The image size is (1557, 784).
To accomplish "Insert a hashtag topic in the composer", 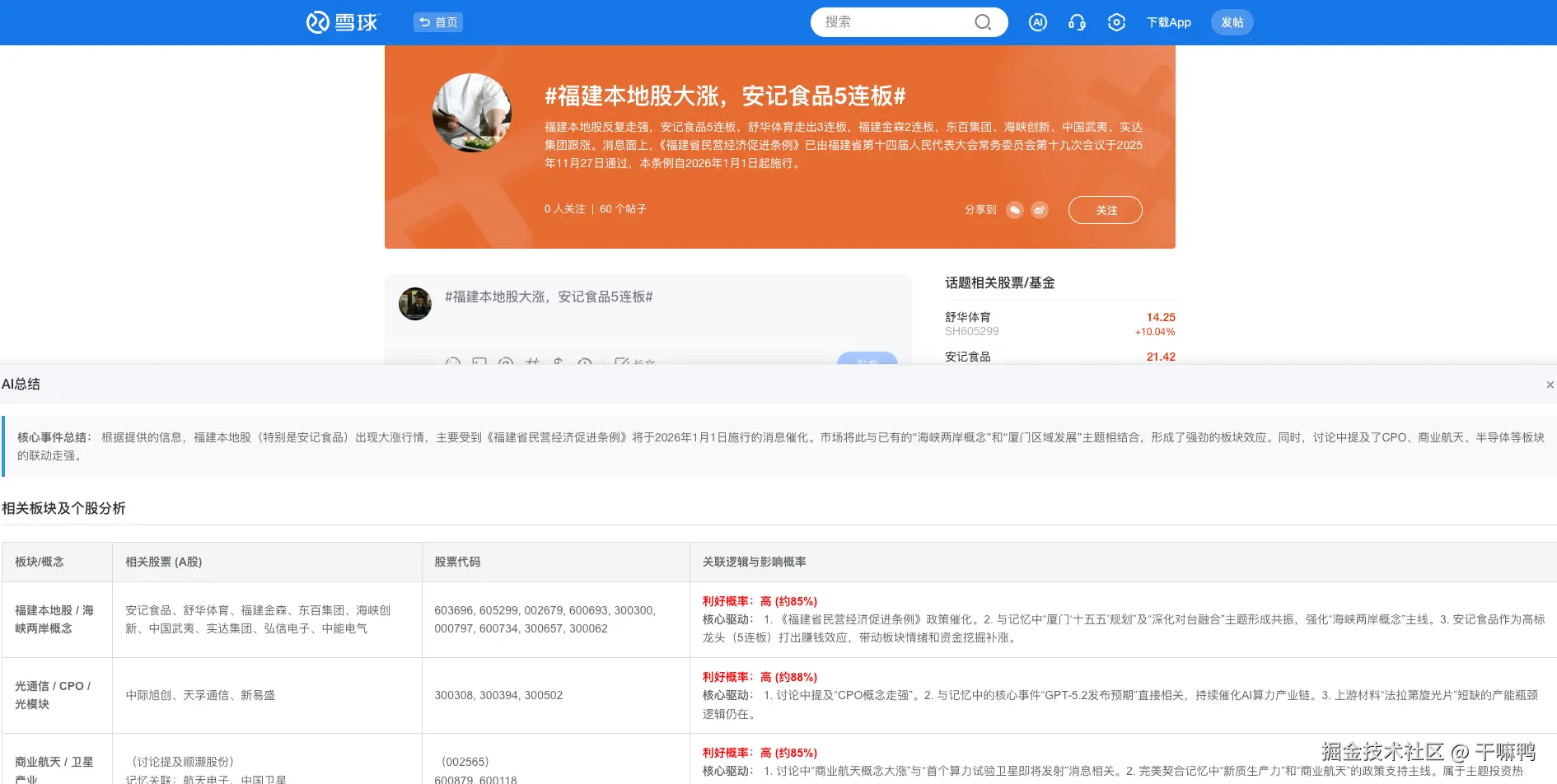I will click(532, 363).
